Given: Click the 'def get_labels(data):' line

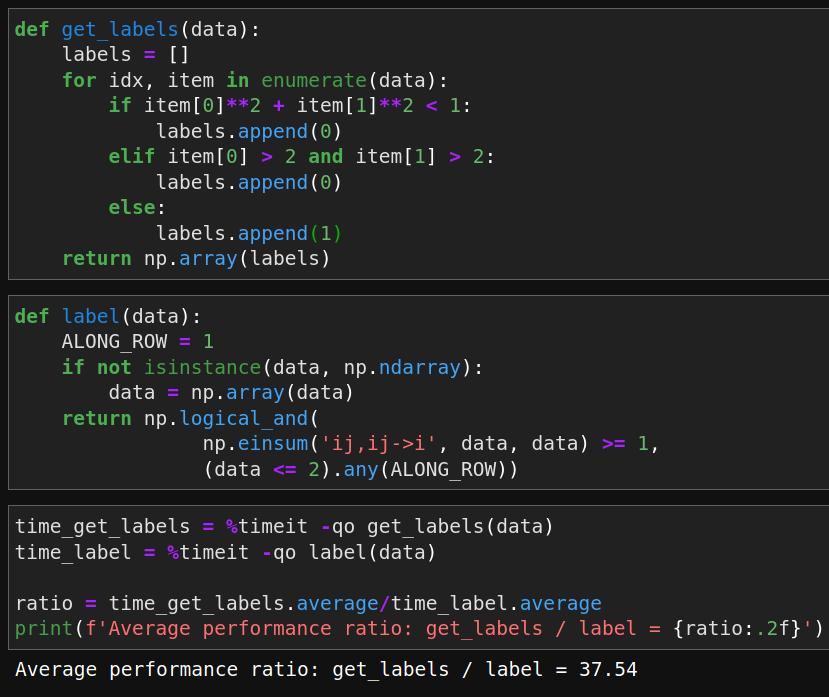Looking at the screenshot, I should (x=137, y=30).
